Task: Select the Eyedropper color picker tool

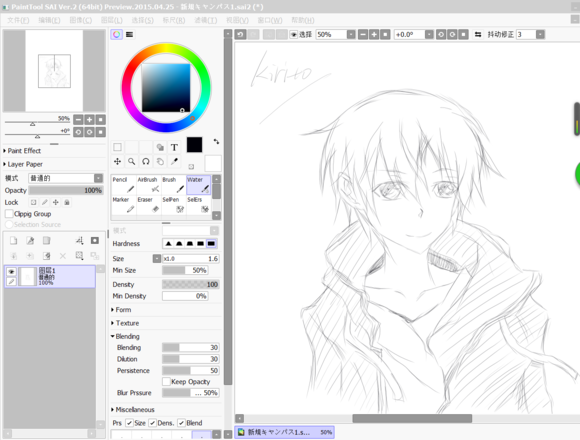Action: [x=174, y=161]
